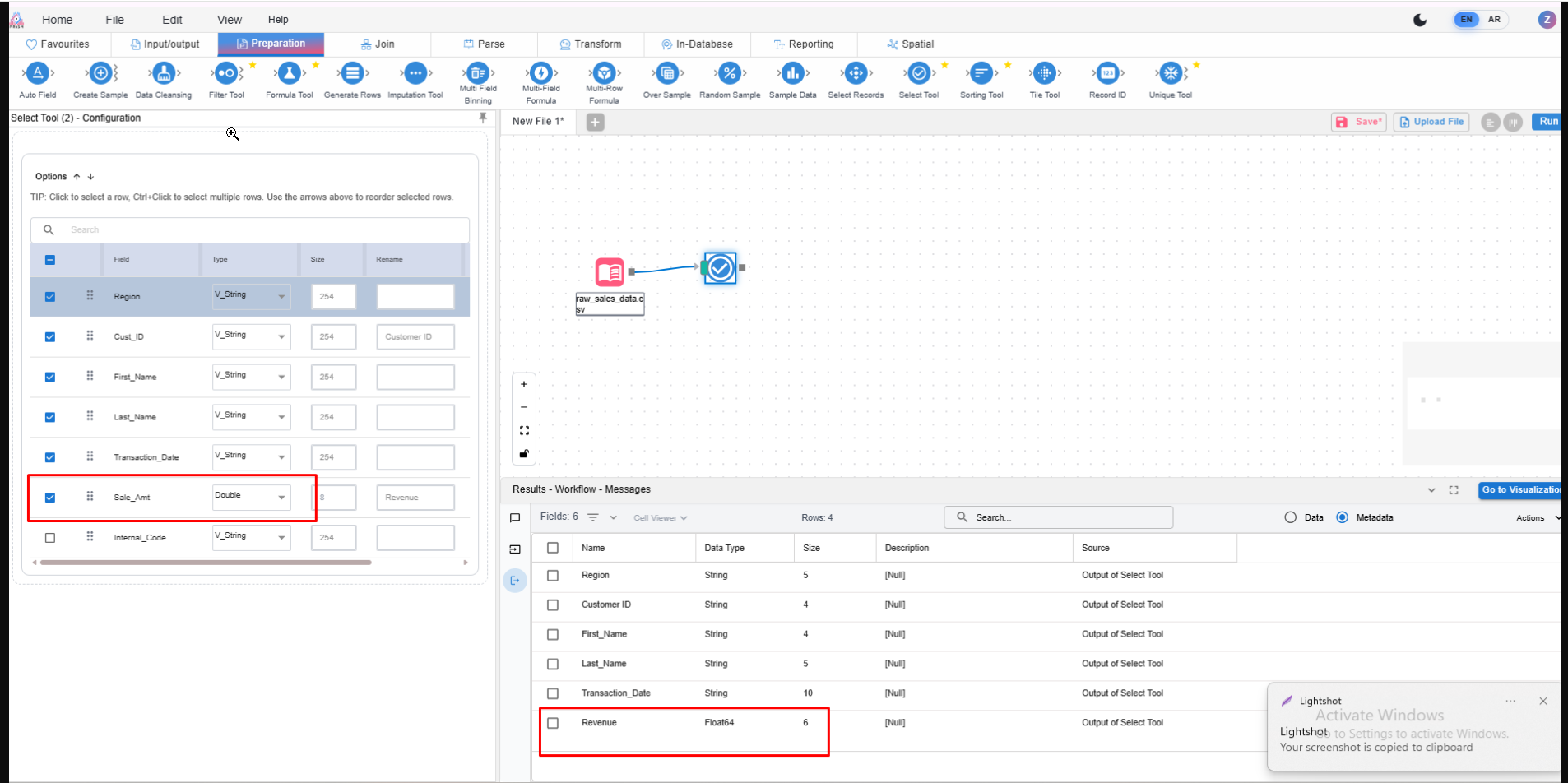Open the Actions dropdown in results
The width and height of the screenshot is (1568, 783).
1537,518
